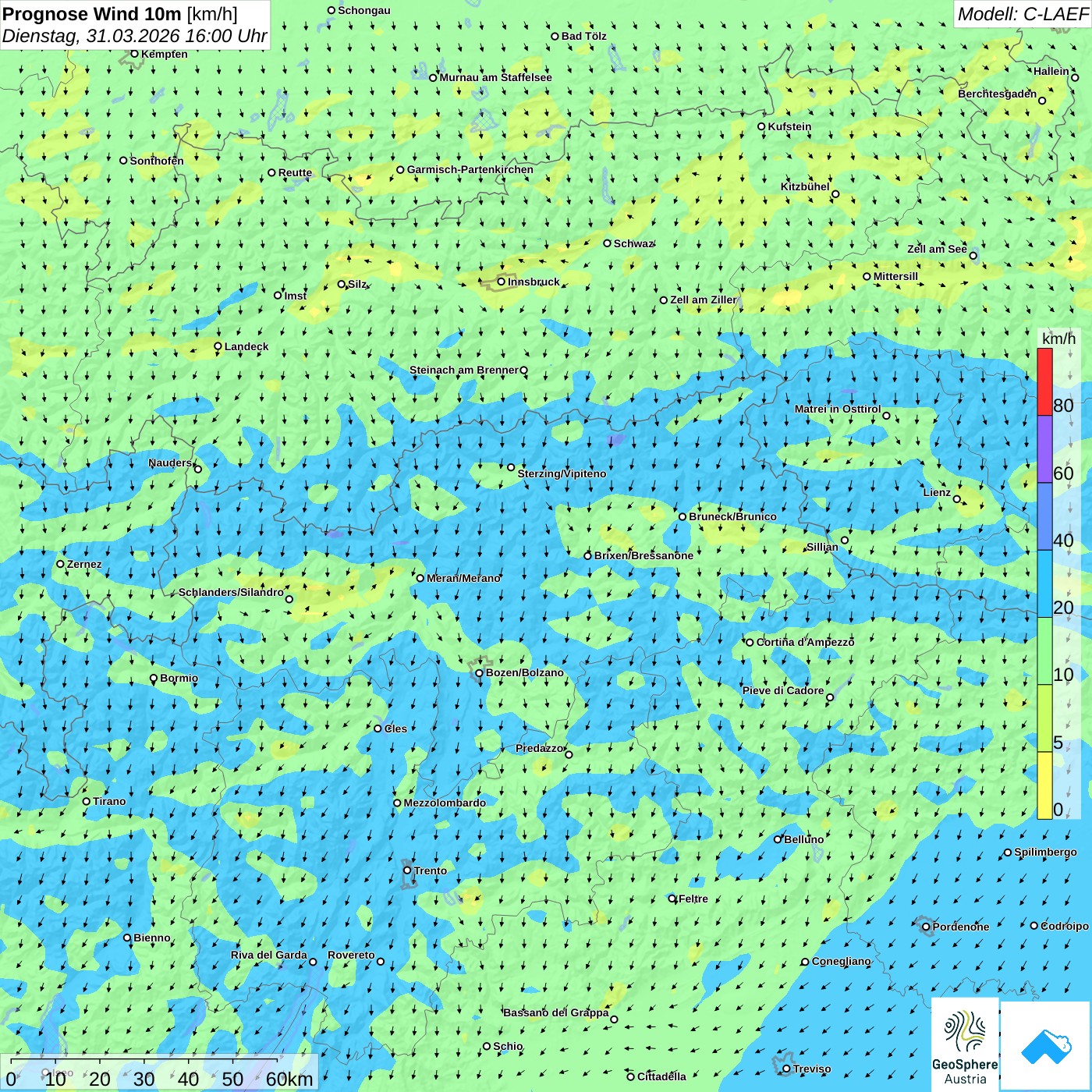Click the 'Sillian' label
Image resolution: width=1092 pixels, height=1092 pixels.
click(x=822, y=547)
